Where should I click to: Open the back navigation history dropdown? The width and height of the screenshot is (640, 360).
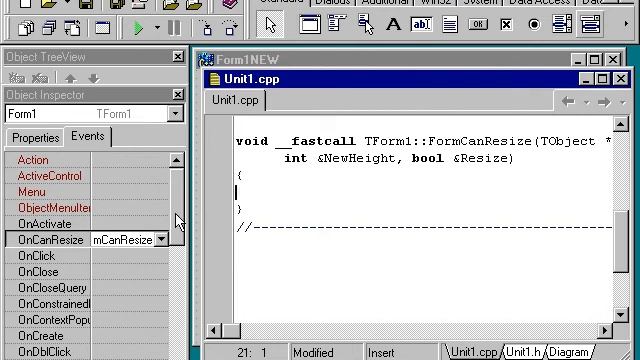586,102
